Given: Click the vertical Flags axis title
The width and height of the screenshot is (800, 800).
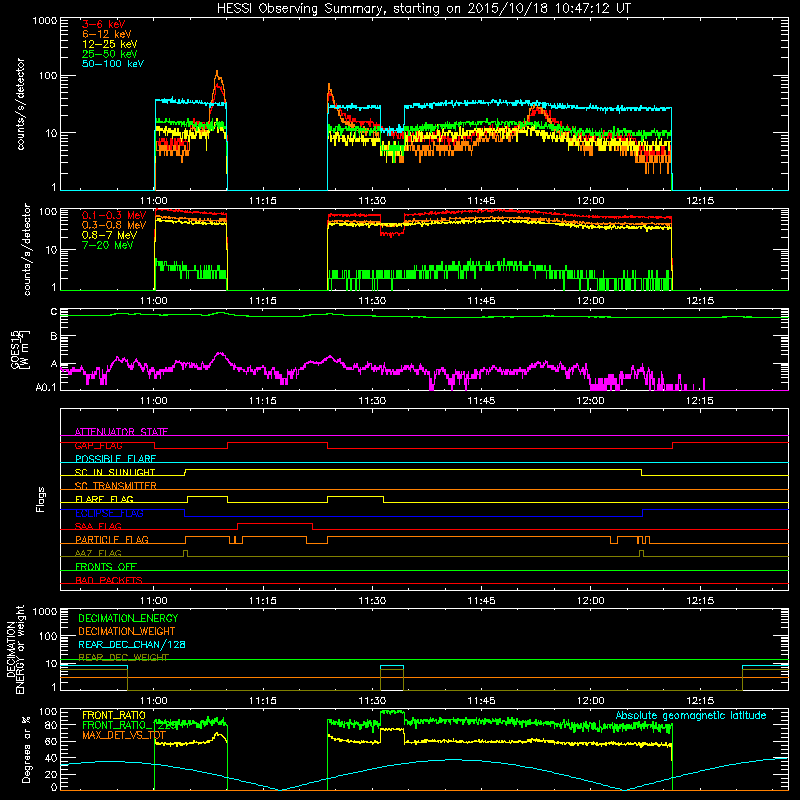Looking at the screenshot, I should pos(41,499).
